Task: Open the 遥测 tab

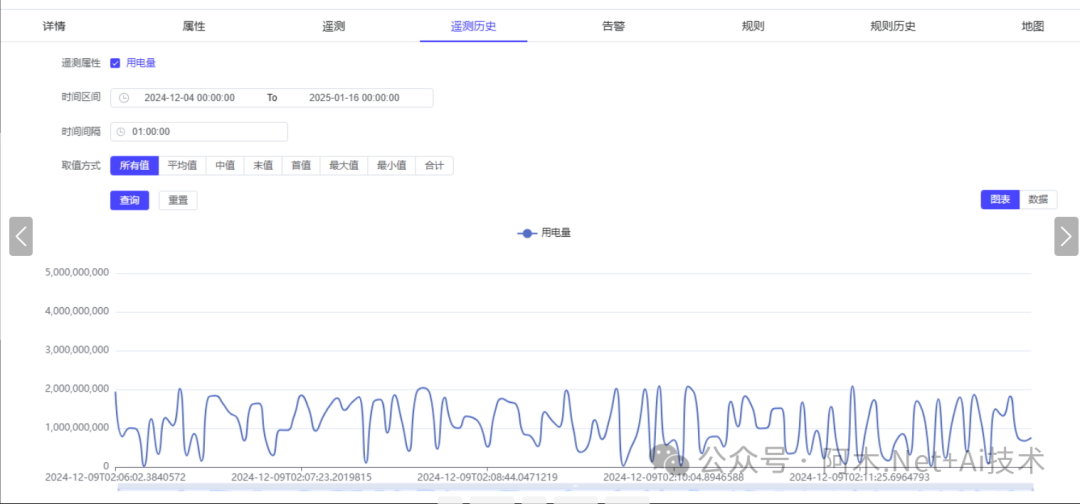Action: click(x=333, y=27)
